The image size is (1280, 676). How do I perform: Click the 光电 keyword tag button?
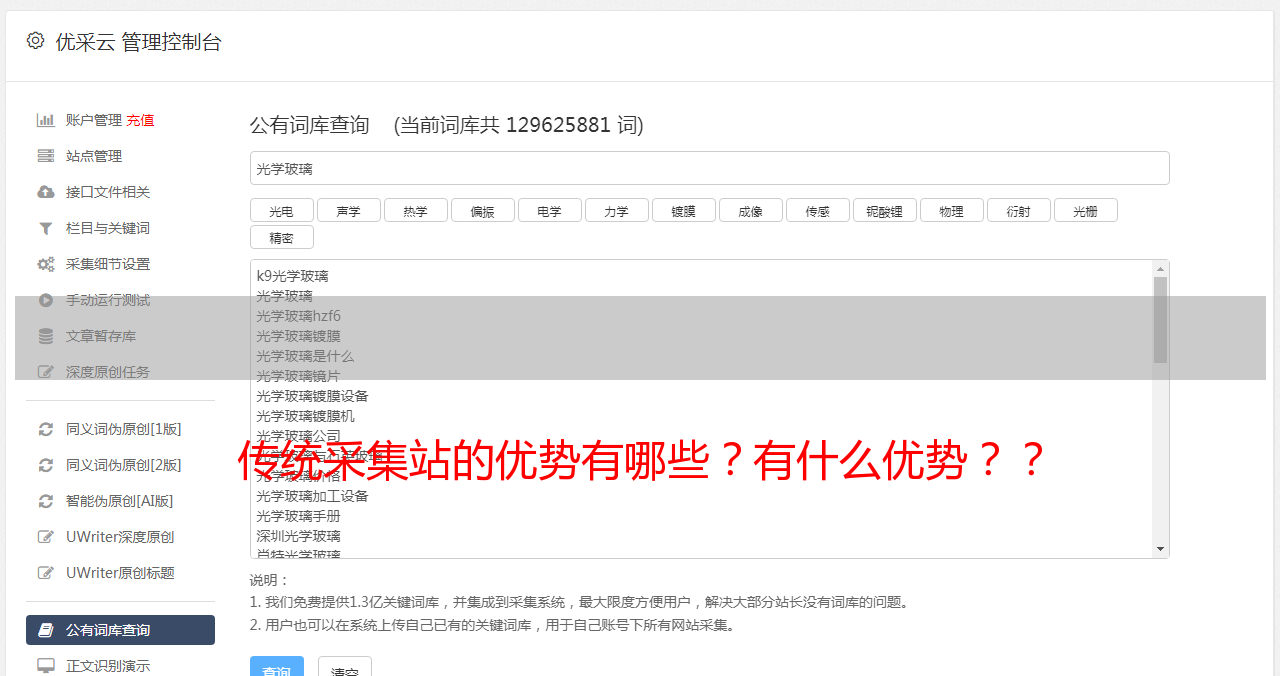pos(282,210)
